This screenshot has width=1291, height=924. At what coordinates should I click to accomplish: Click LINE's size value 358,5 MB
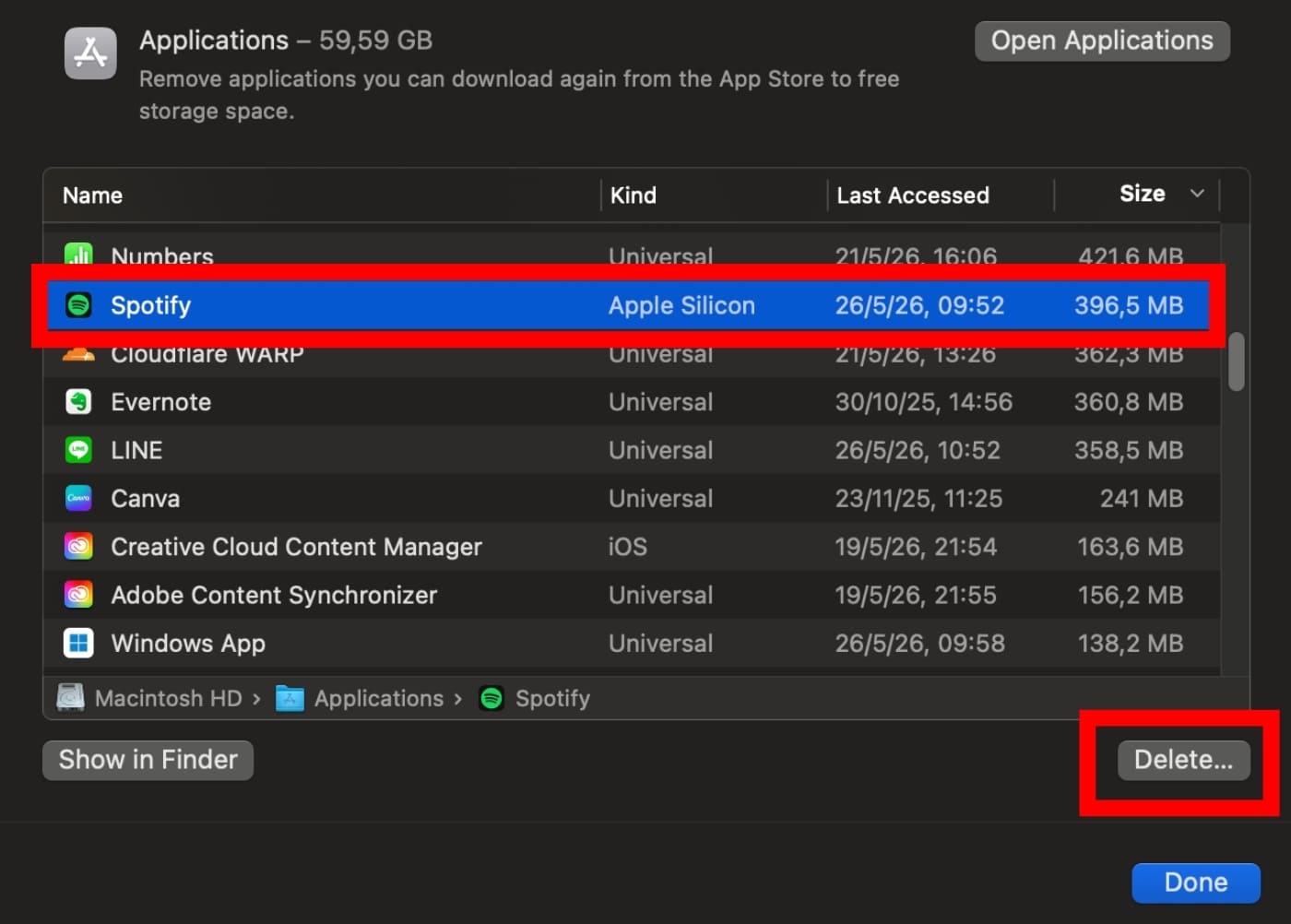pyautogui.click(x=1129, y=450)
